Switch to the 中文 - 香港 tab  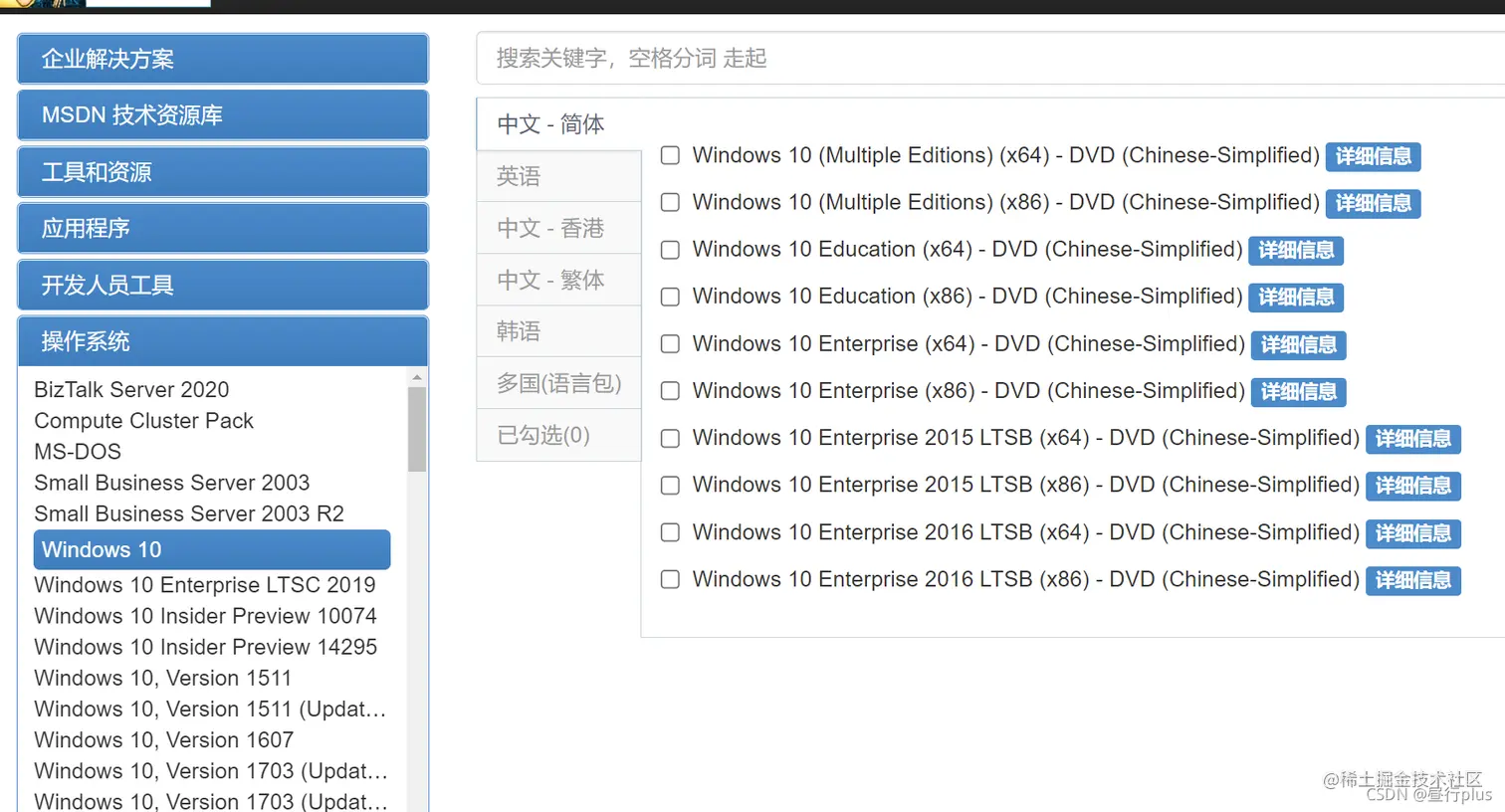[558, 228]
